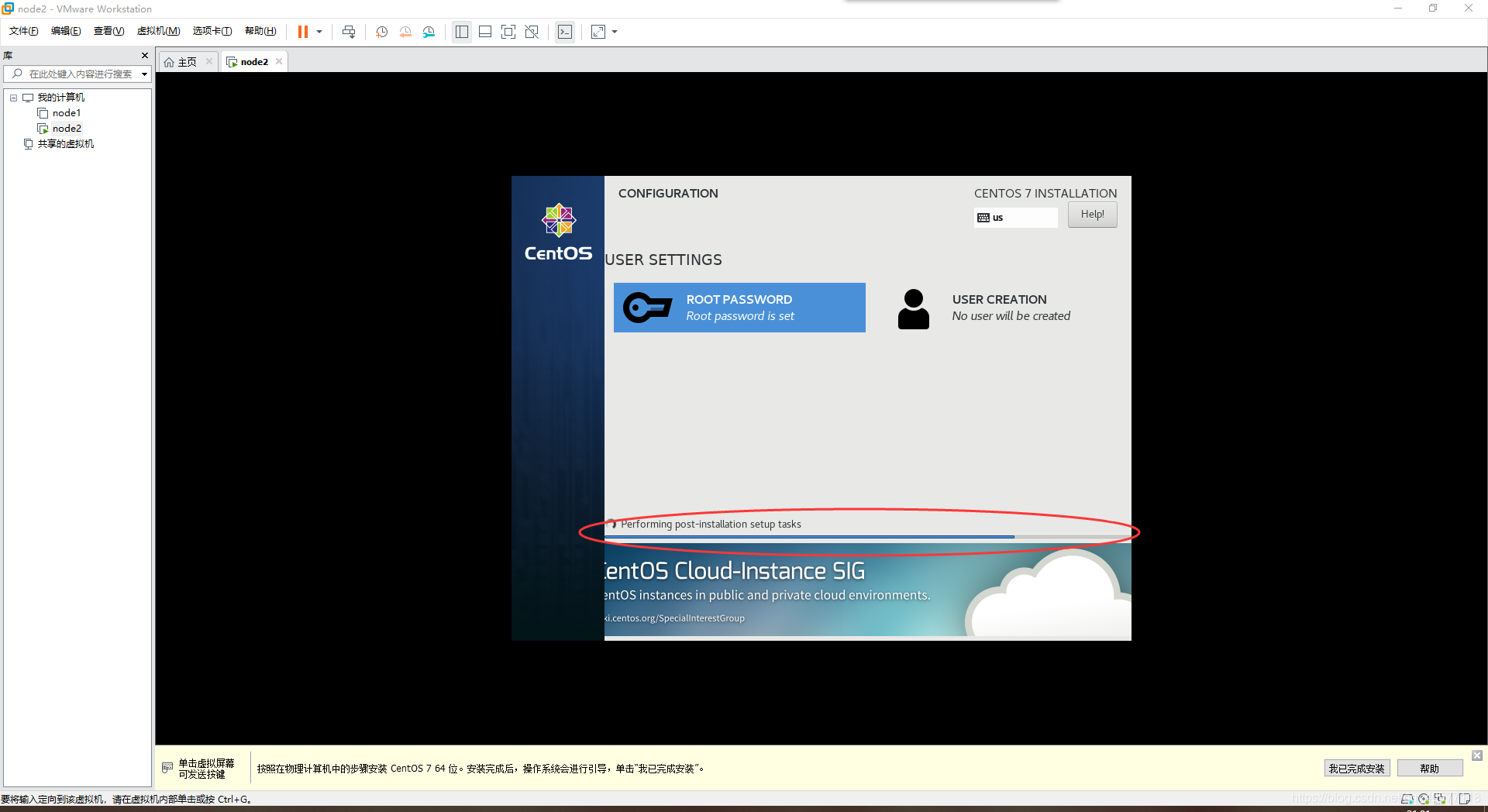The width and height of the screenshot is (1488, 812).
Task: Open the 虚拟机(M) menu
Action: pyautogui.click(x=158, y=31)
